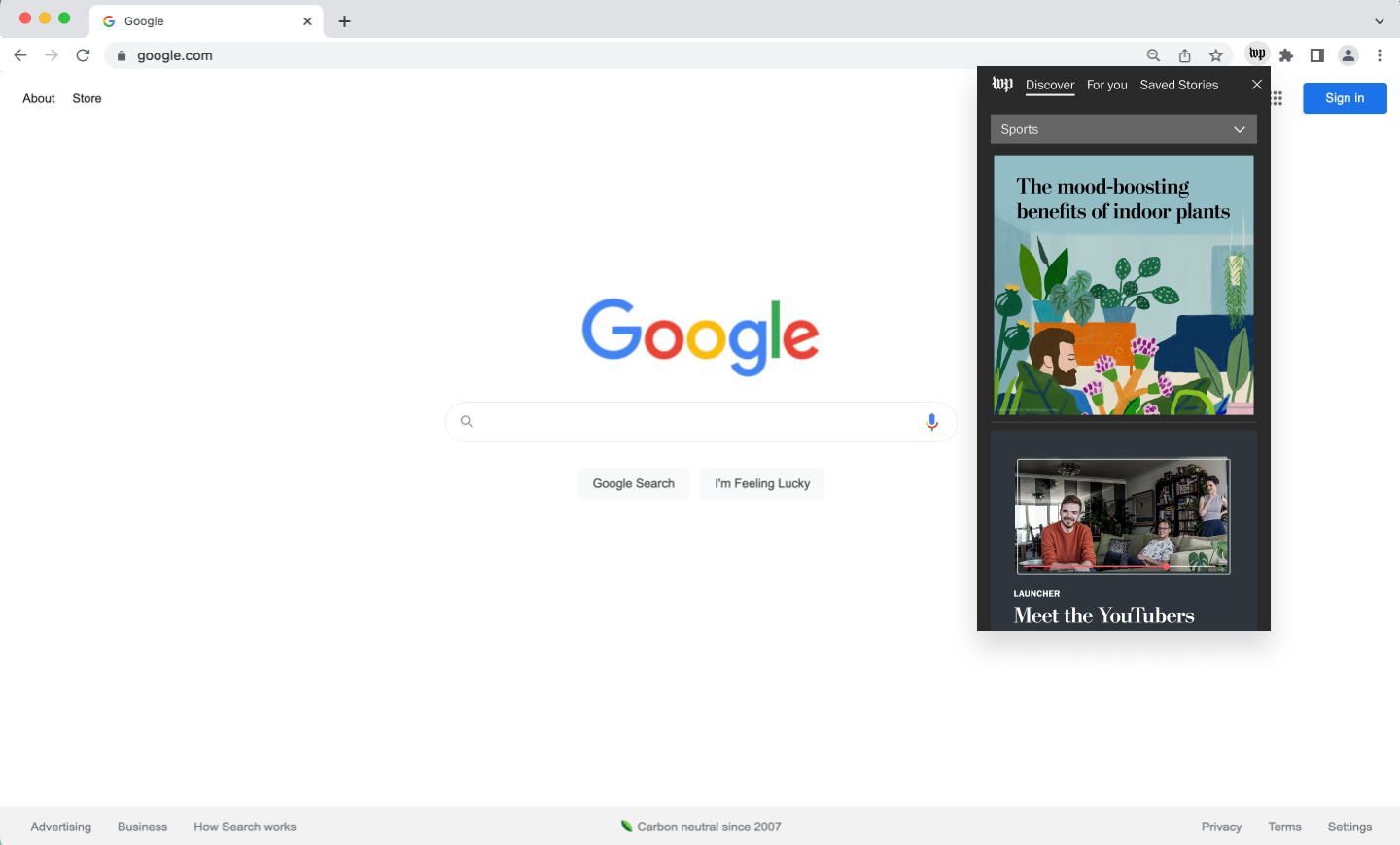Open the Terms footer link
Viewport: 1400px width, 845px height.
coord(1284,827)
